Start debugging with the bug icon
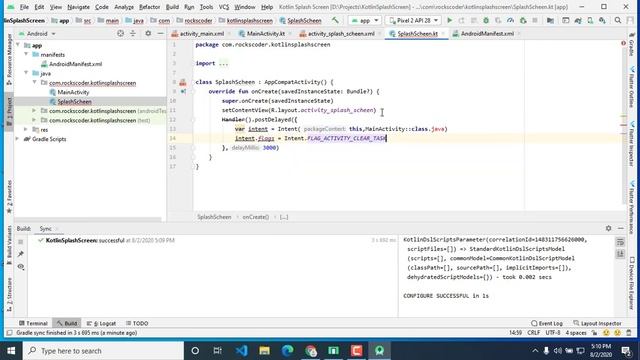Screen dimensions: 640x360 tap(486, 20)
